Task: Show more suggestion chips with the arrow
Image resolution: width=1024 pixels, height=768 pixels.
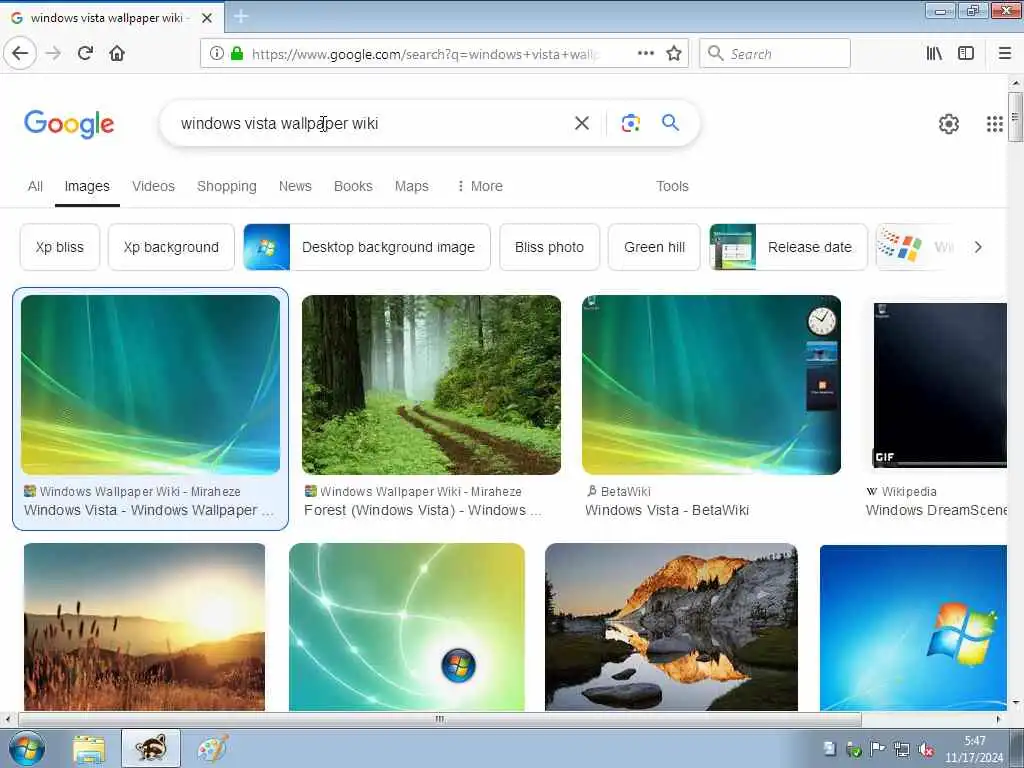Action: pyautogui.click(x=978, y=247)
